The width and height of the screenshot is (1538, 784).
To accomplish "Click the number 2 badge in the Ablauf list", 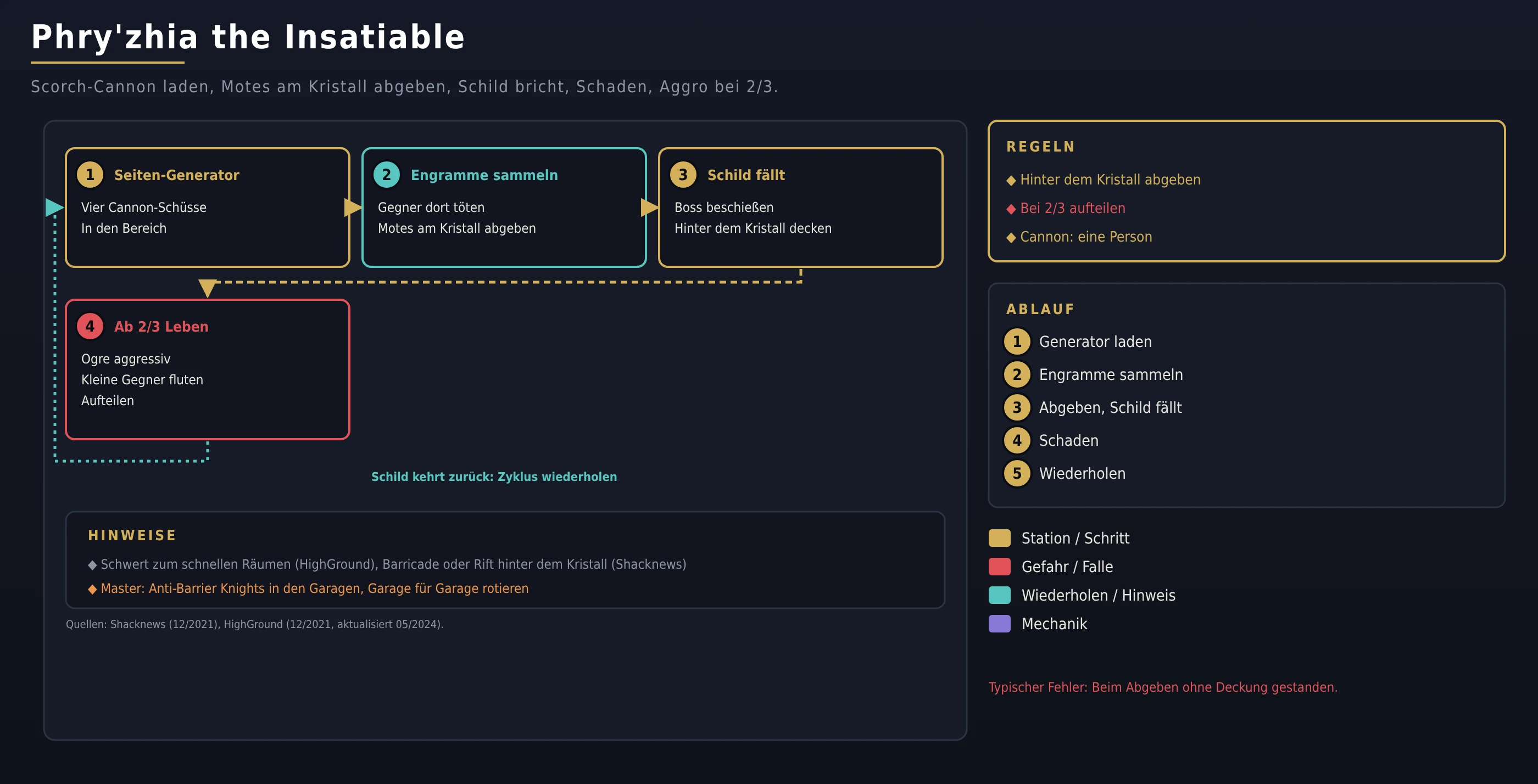I will click(1017, 374).
